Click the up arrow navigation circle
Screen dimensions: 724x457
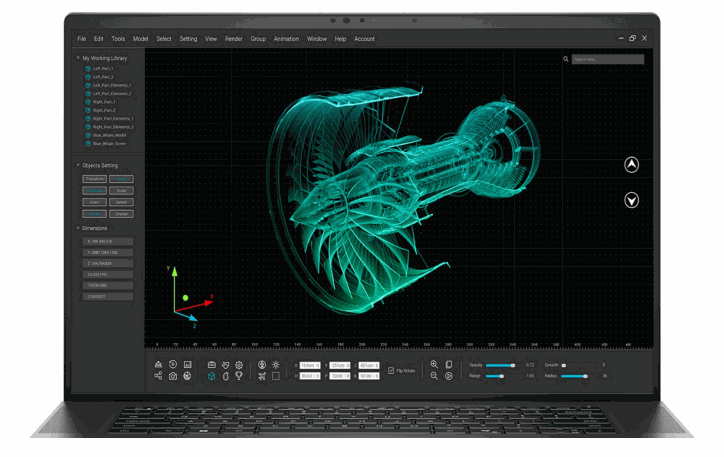(x=632, y=165)
